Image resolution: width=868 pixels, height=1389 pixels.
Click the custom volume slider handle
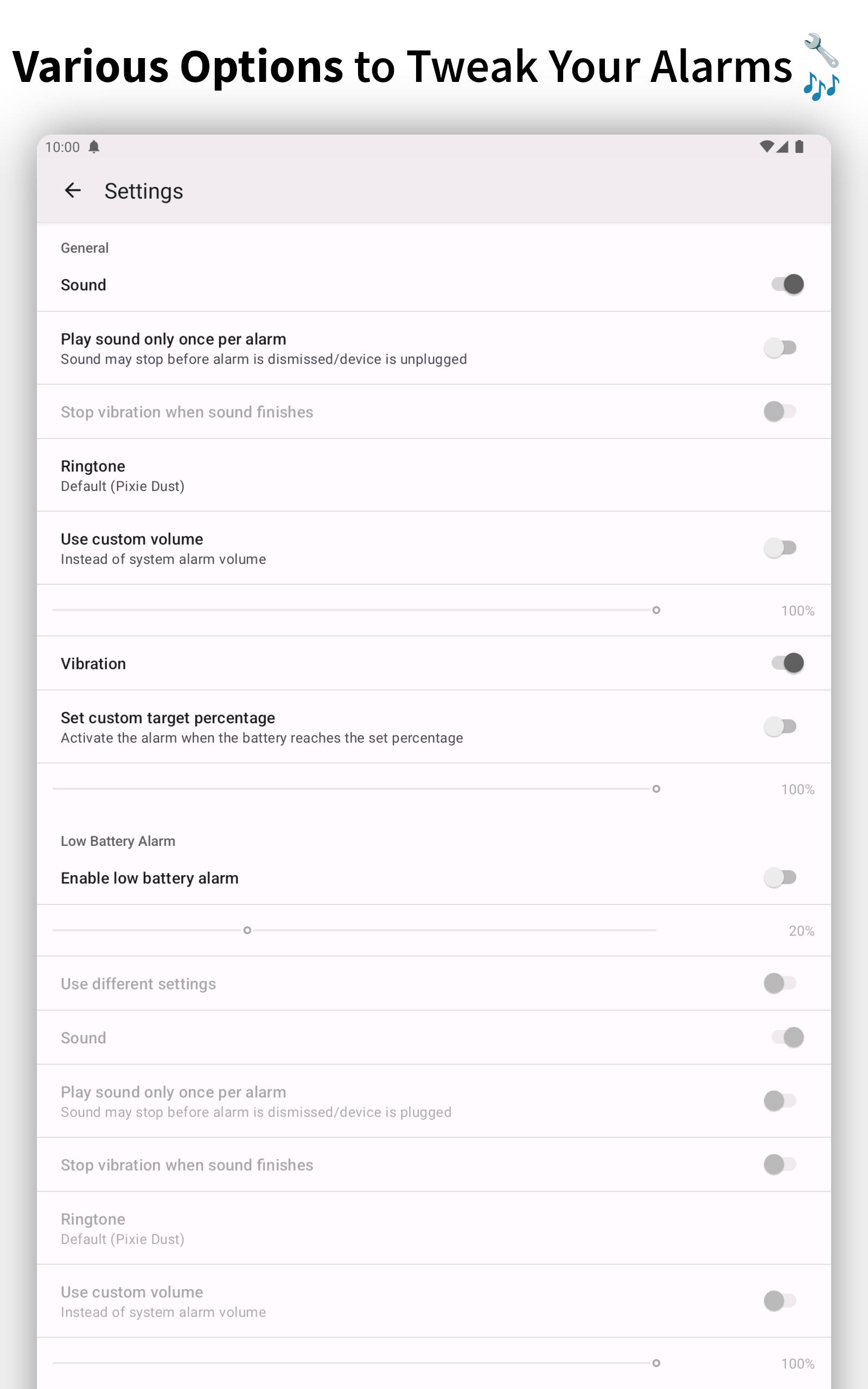[x=656, y=610]
